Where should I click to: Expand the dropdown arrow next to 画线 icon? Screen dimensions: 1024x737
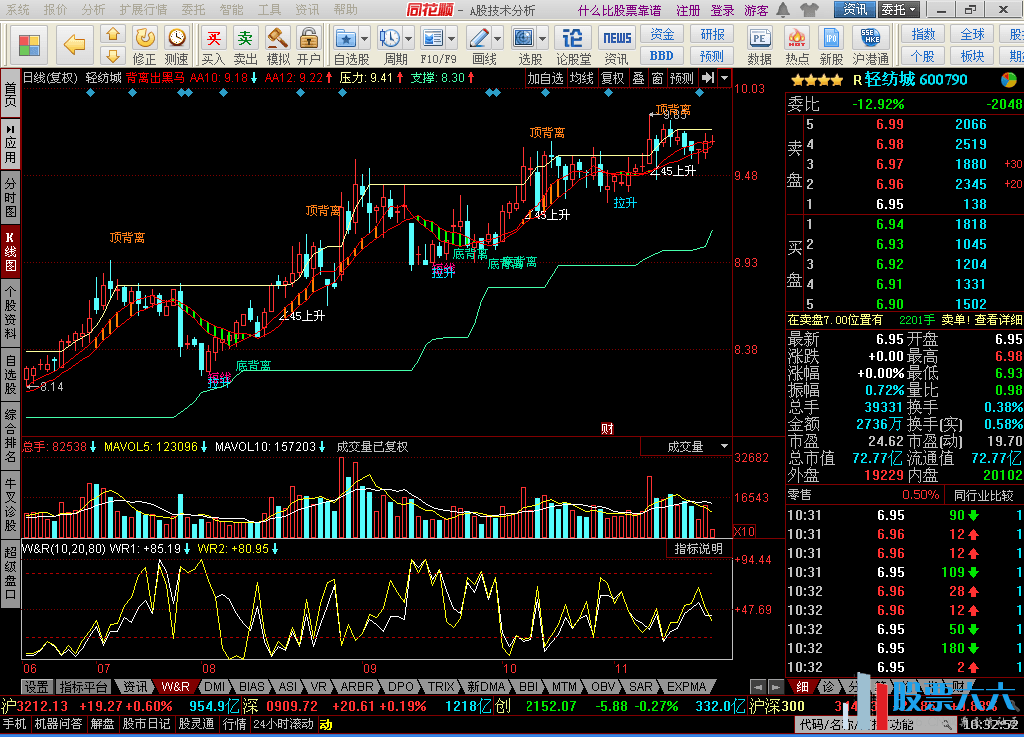pyautogui.click(x=498, y=39)
